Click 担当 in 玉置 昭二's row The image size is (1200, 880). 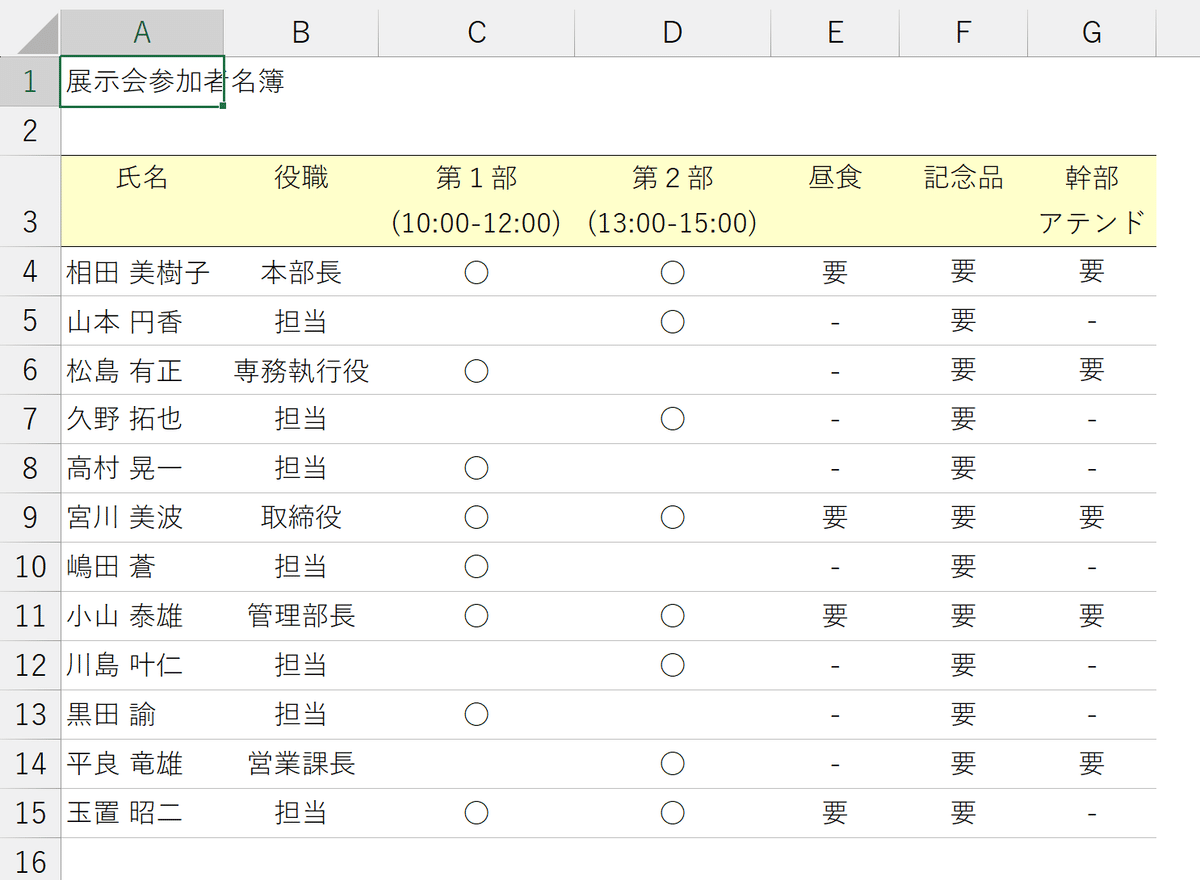[x=301, y=813]
